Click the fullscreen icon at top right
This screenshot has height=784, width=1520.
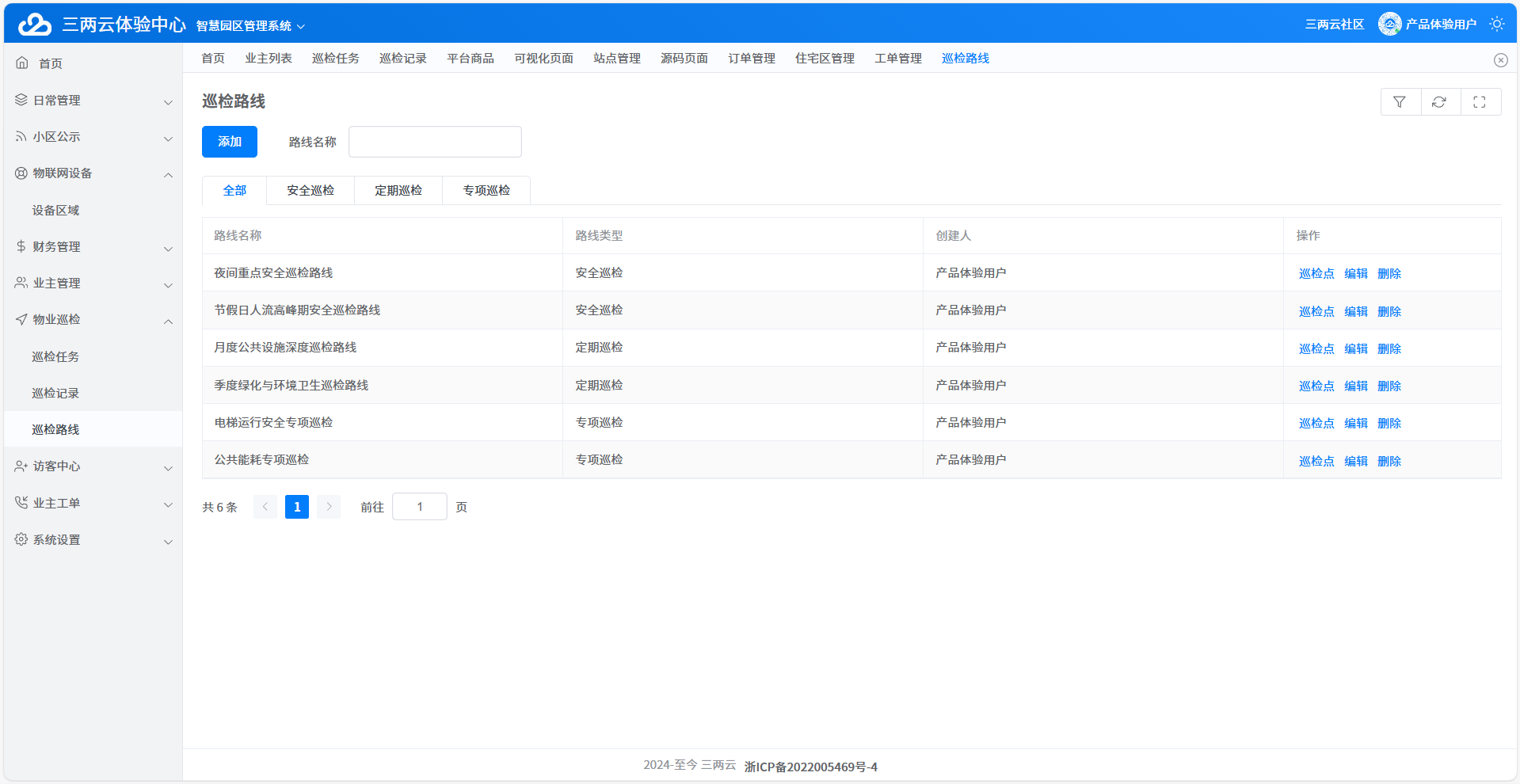1480,101
